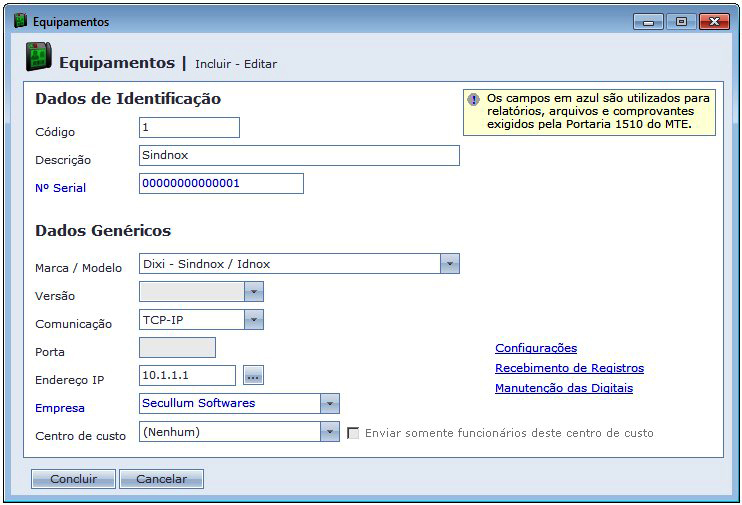Click the Empresa blue label
Screen dimensions: 742x505
(x=60, y=408)
